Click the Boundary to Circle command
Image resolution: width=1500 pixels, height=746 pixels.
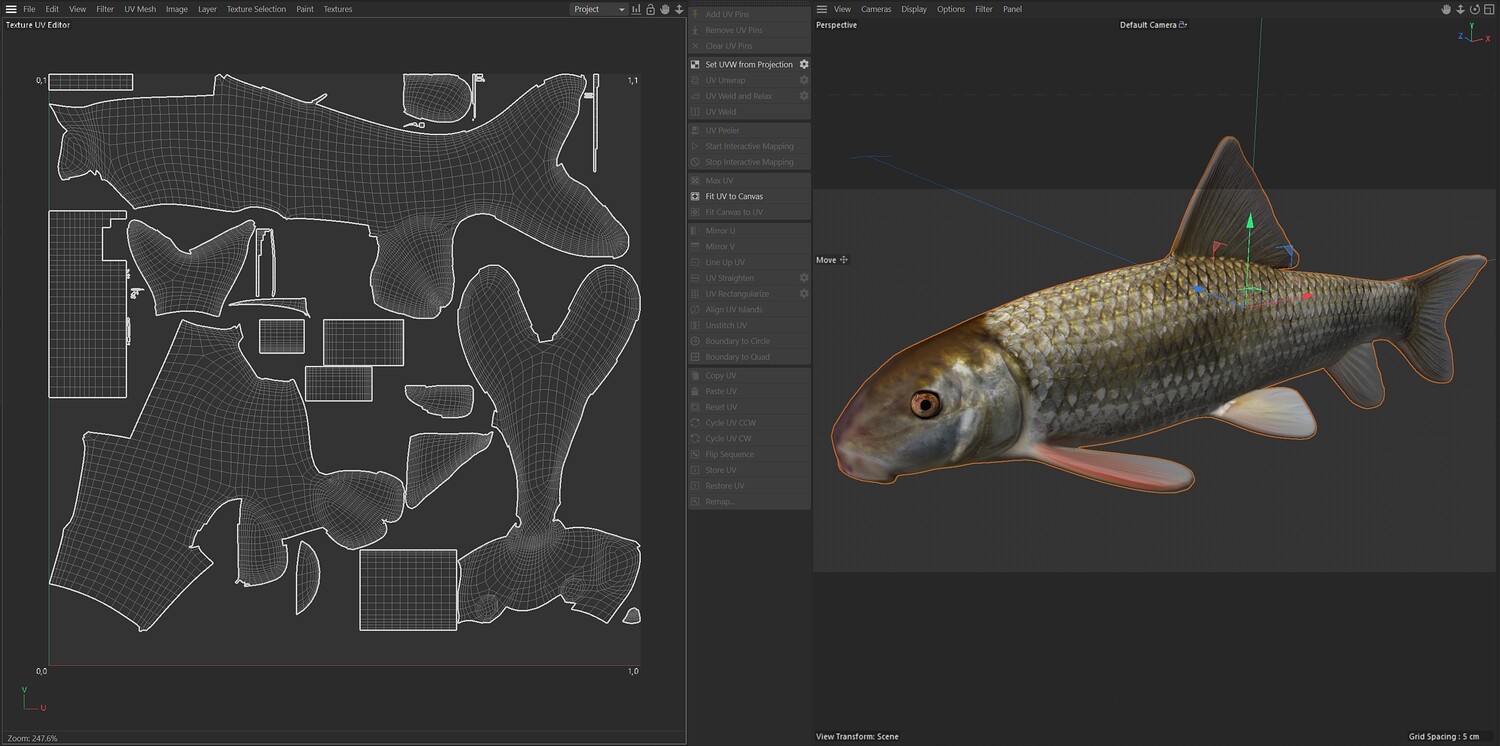coord(749,341)
